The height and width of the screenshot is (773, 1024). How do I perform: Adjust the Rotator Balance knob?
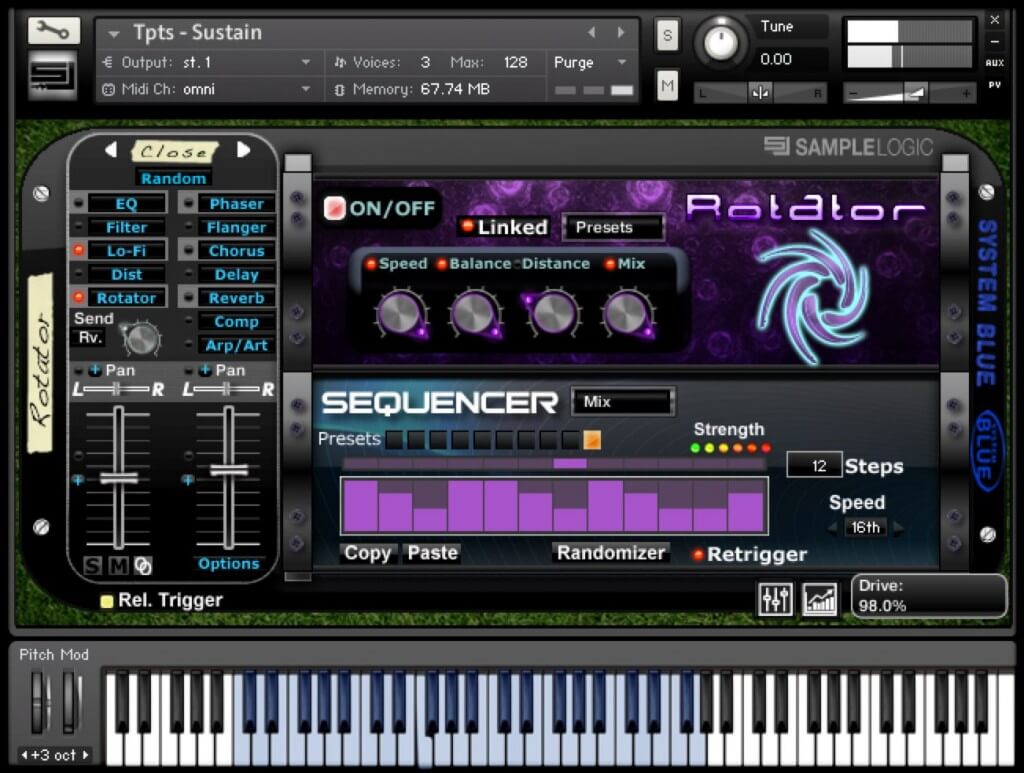click(x=475, y=314)
